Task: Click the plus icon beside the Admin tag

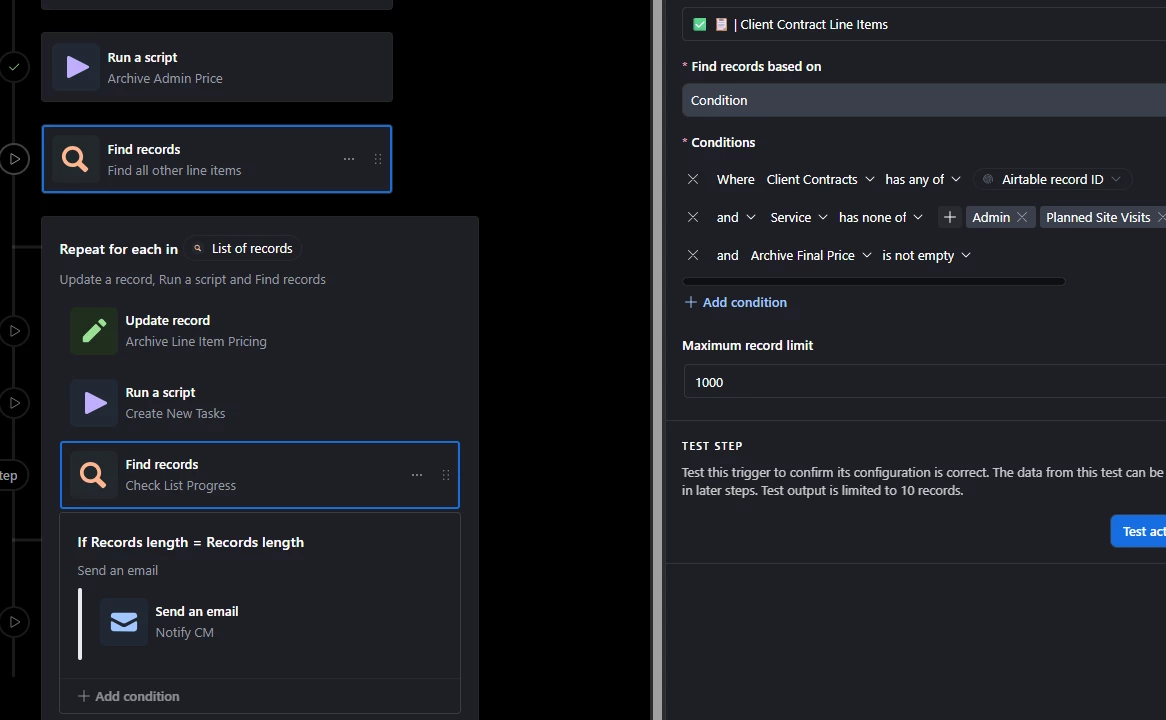Action: point(950,217)
